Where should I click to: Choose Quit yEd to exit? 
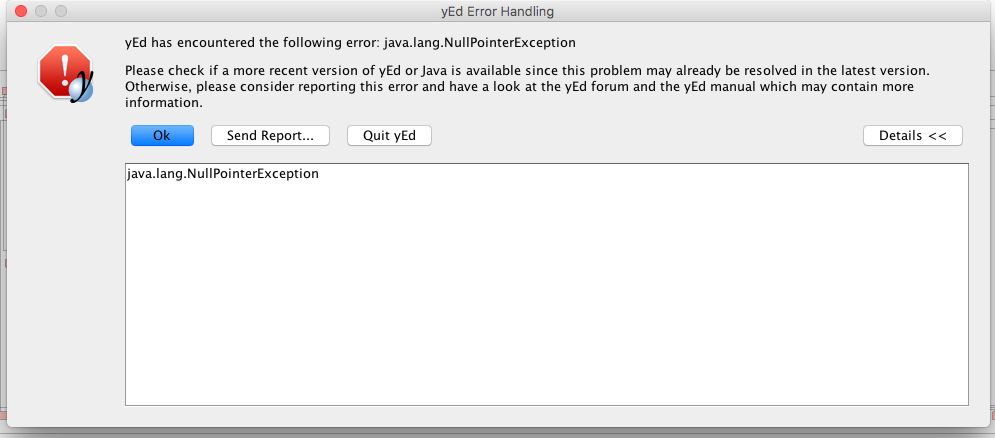coord(389,136)
